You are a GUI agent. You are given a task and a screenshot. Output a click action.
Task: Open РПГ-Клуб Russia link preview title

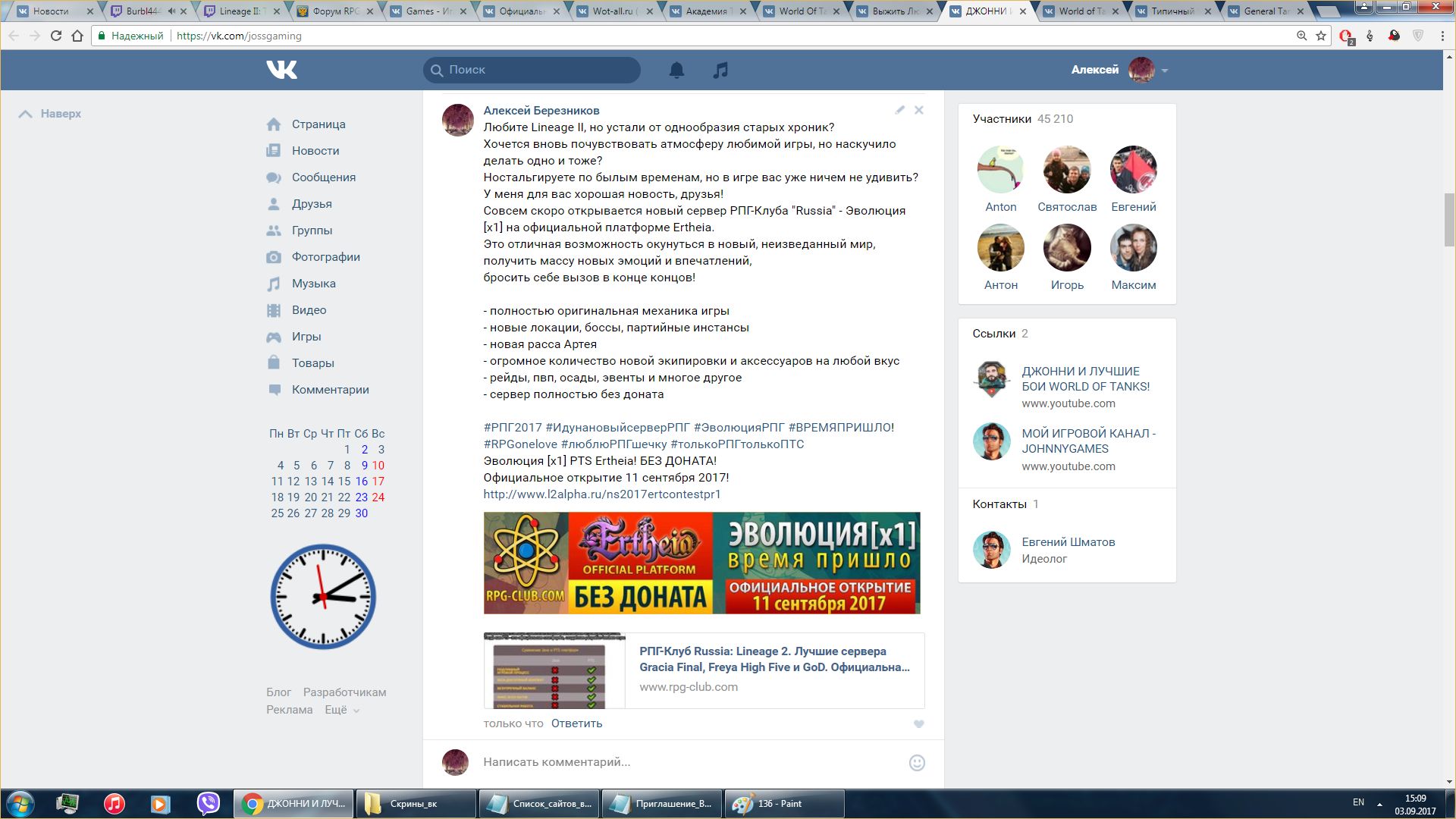pos(774,659)
